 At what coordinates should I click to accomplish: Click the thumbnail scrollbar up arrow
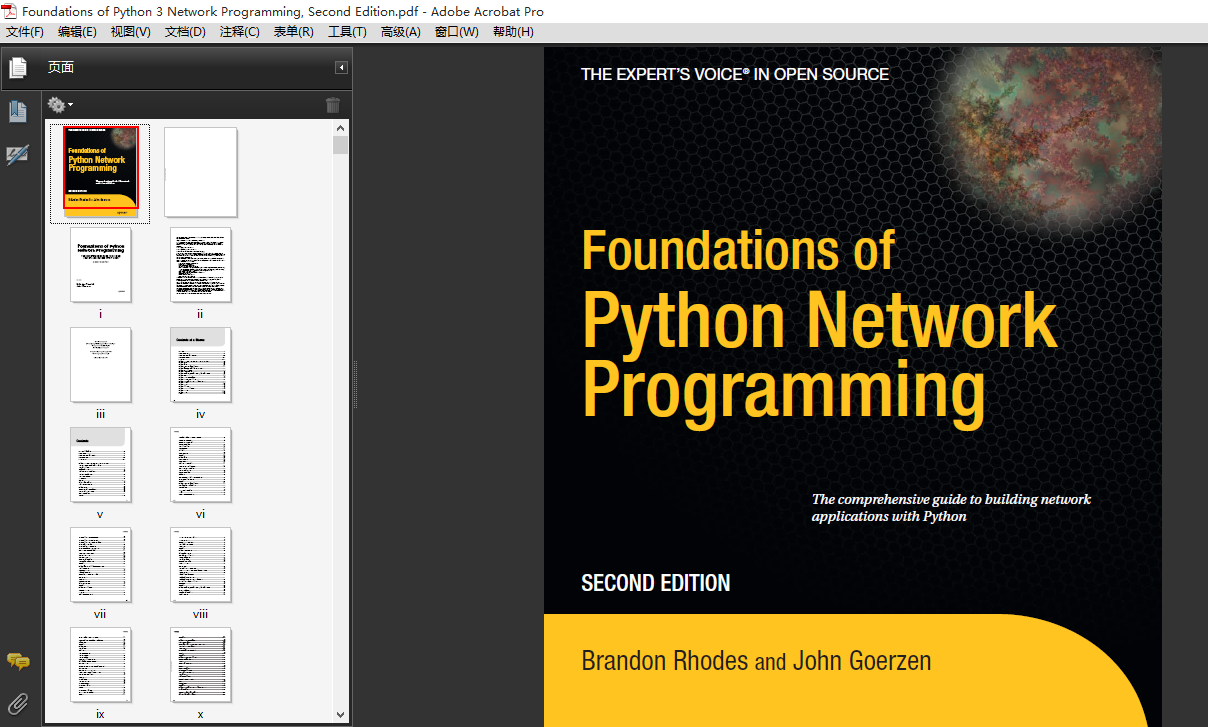340,128
